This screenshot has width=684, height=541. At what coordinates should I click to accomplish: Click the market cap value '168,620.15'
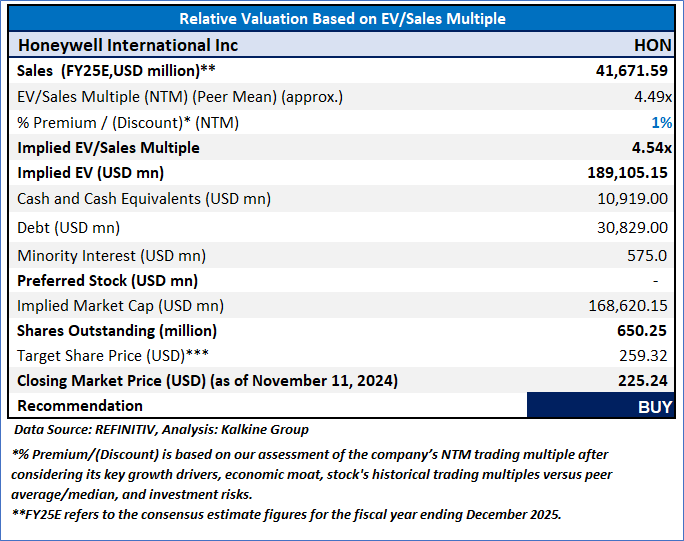628,306
